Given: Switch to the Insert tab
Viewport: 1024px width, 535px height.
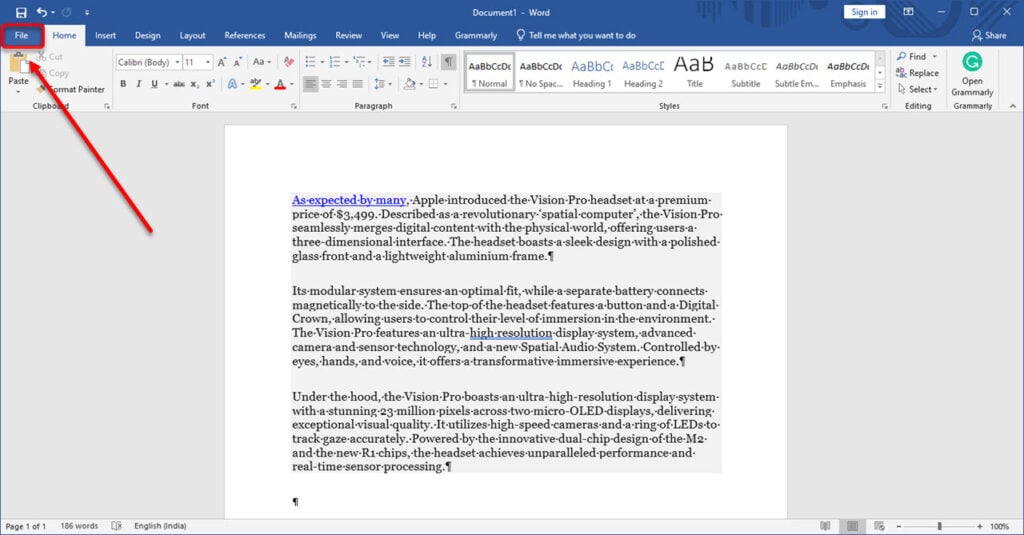Looking at the screenshot, I should 105,35.
